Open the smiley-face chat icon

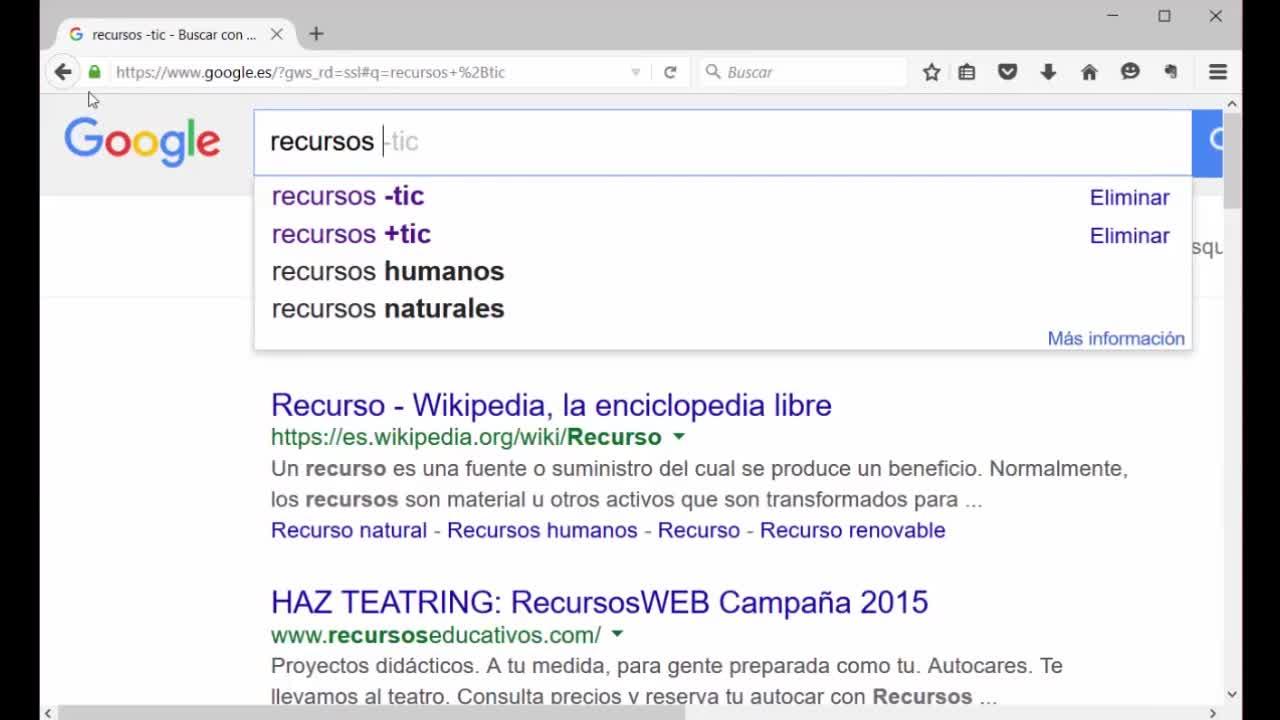tap(1130, 72)
